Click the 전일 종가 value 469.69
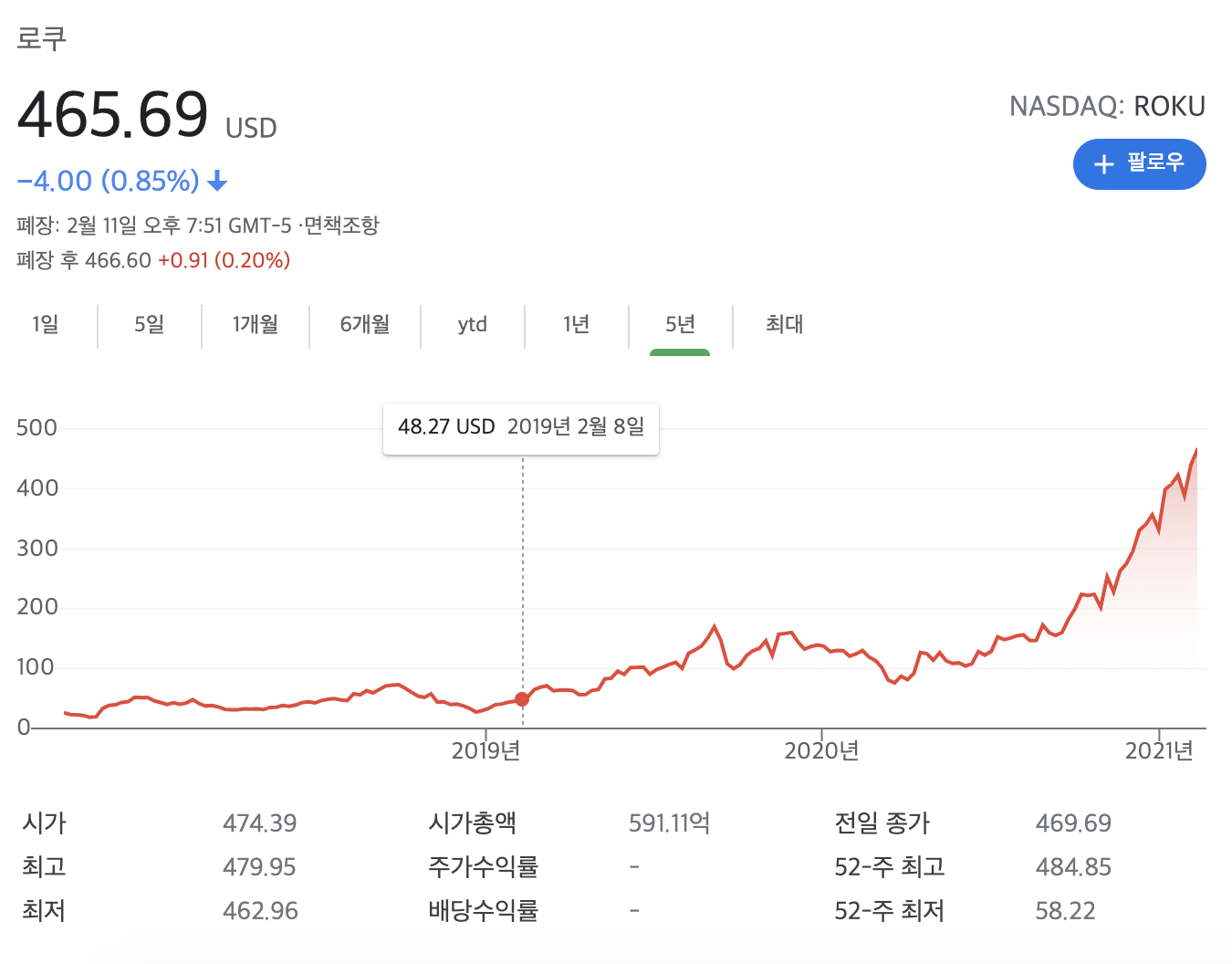Screen dimensions: 1232x964 click(1073, 823)
